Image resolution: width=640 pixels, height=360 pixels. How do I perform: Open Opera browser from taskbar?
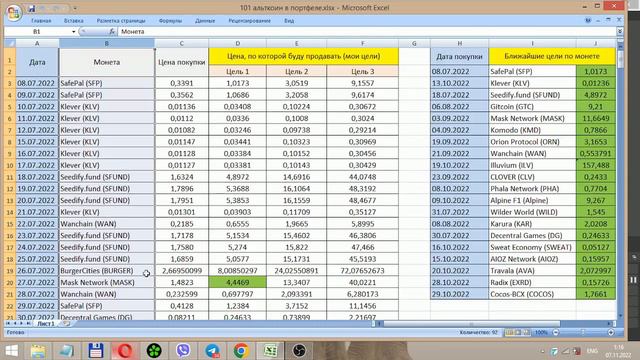click(x=125, y=350)
